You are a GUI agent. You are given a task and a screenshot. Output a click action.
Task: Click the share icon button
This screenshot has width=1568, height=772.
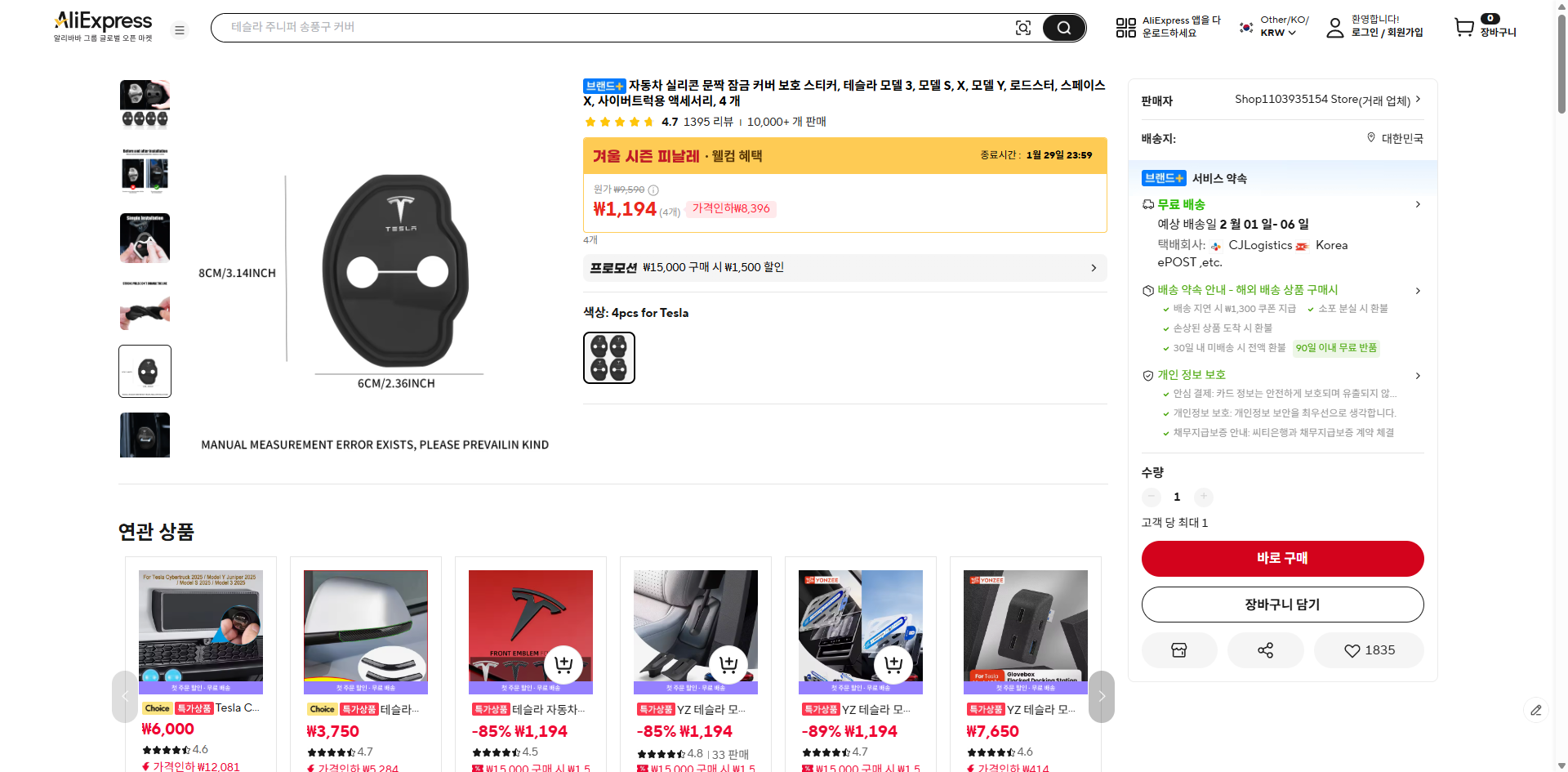point(1265,650)
